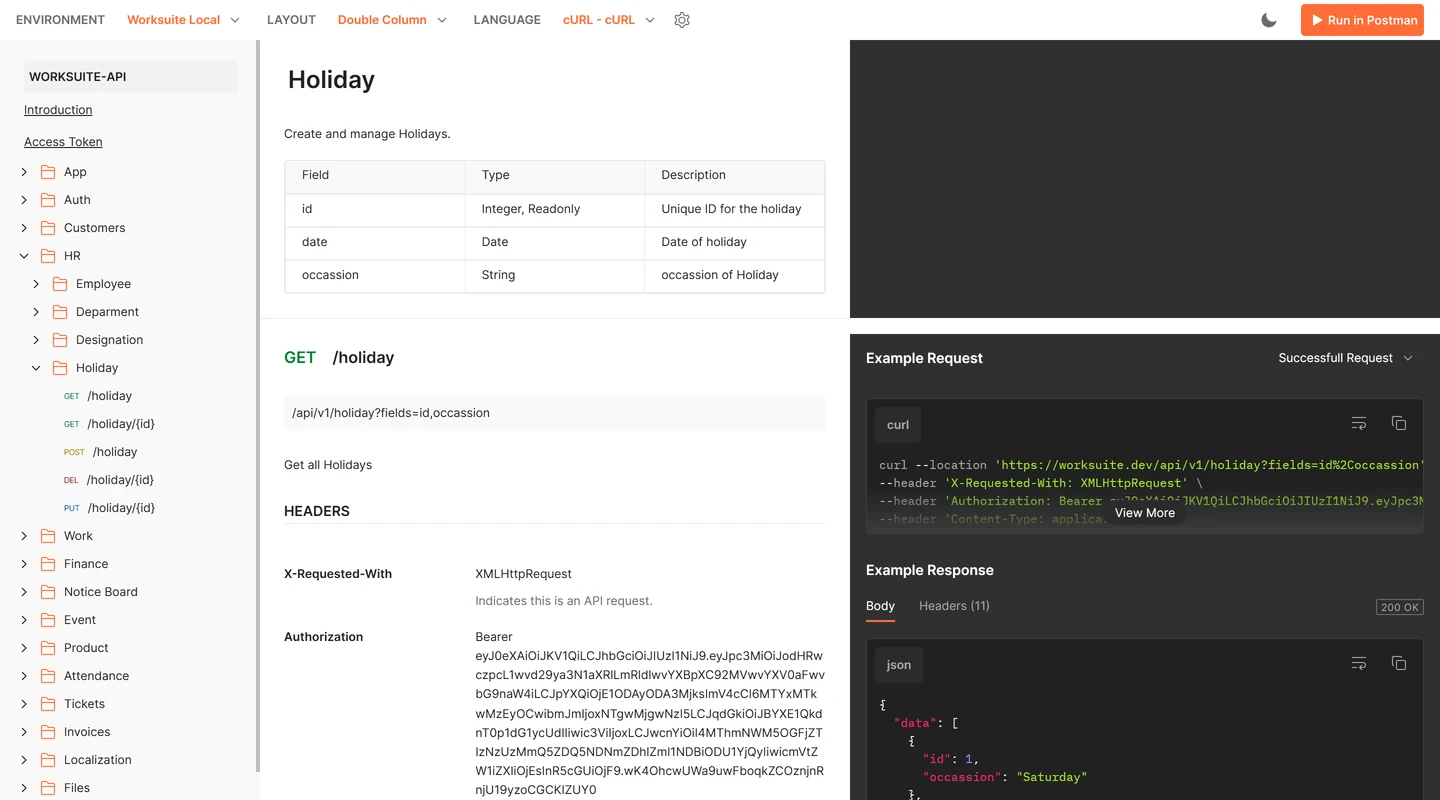This screenshot has height=800, width=1440.
Task: Collapse the HR folder chevron
Action: (x=24, y=256)
